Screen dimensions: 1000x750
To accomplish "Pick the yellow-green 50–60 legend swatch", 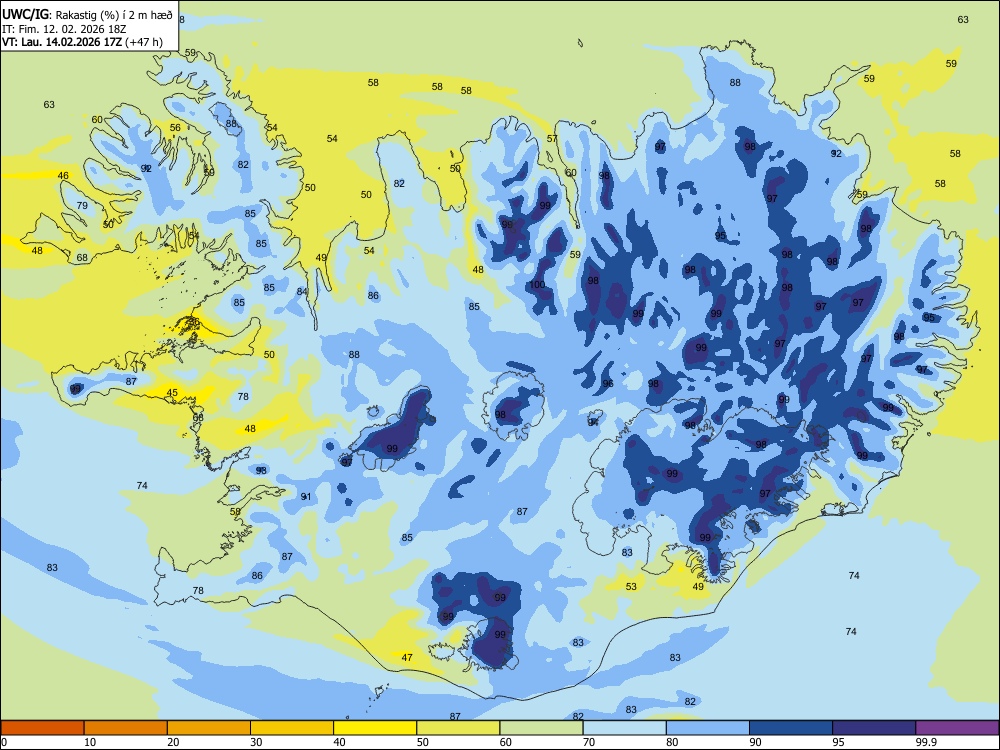I will [458, 728].
